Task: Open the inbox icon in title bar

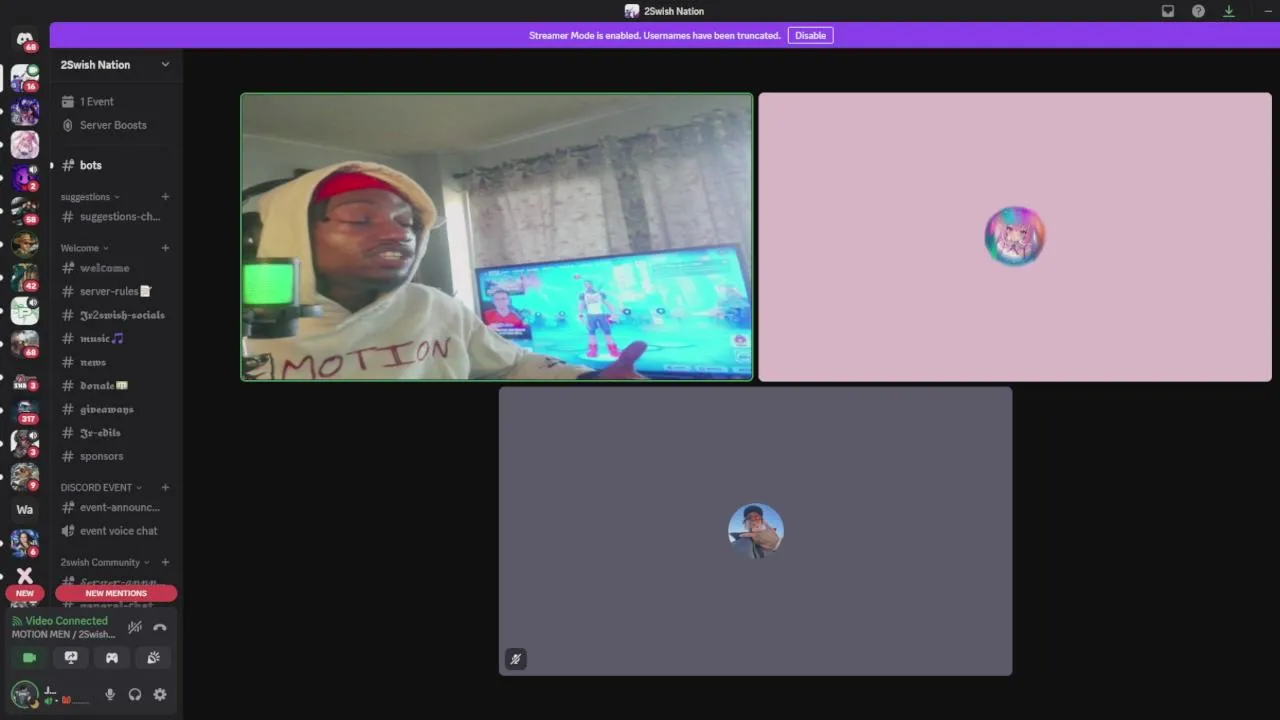Action: tap(1167, 11)
